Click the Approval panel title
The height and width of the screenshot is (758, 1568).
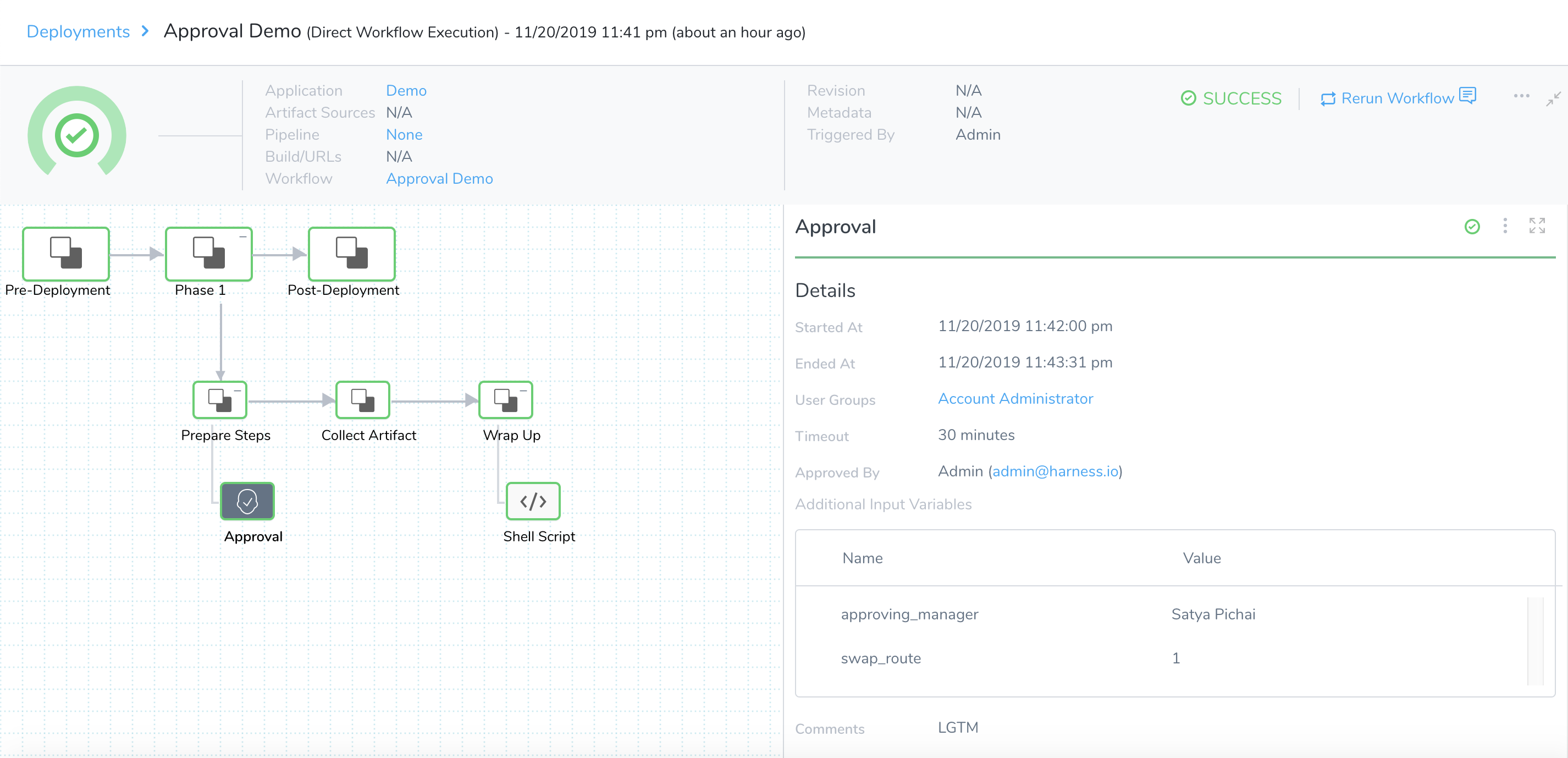[835, 227]
